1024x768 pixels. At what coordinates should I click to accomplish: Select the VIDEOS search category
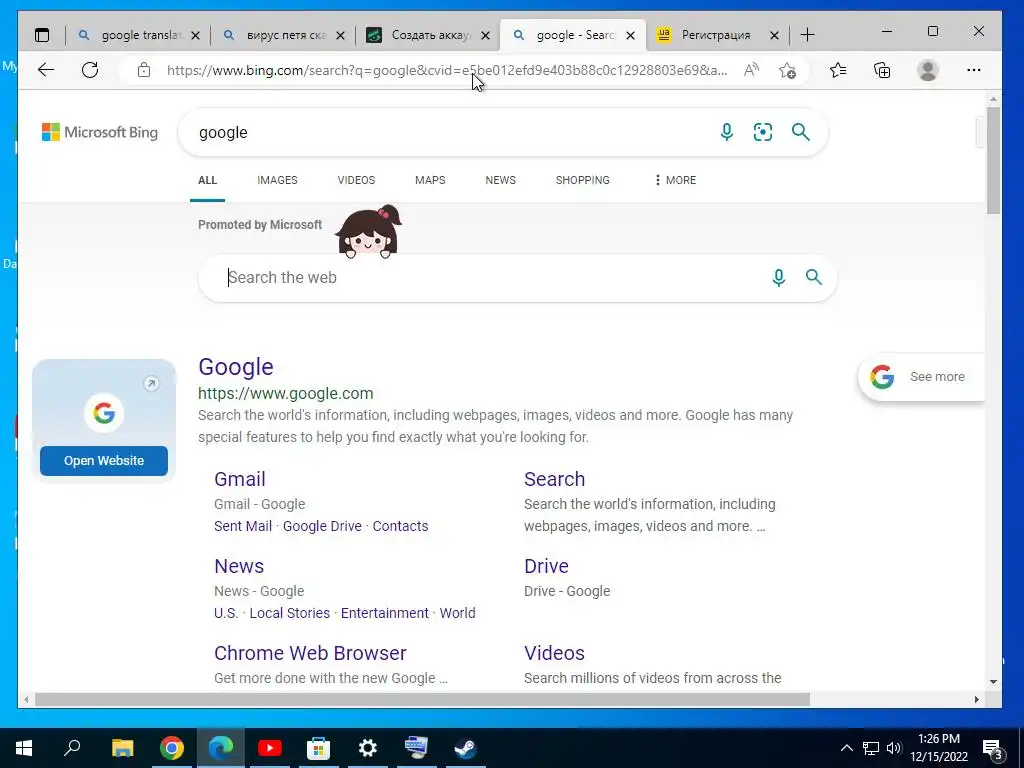(356, 180)
